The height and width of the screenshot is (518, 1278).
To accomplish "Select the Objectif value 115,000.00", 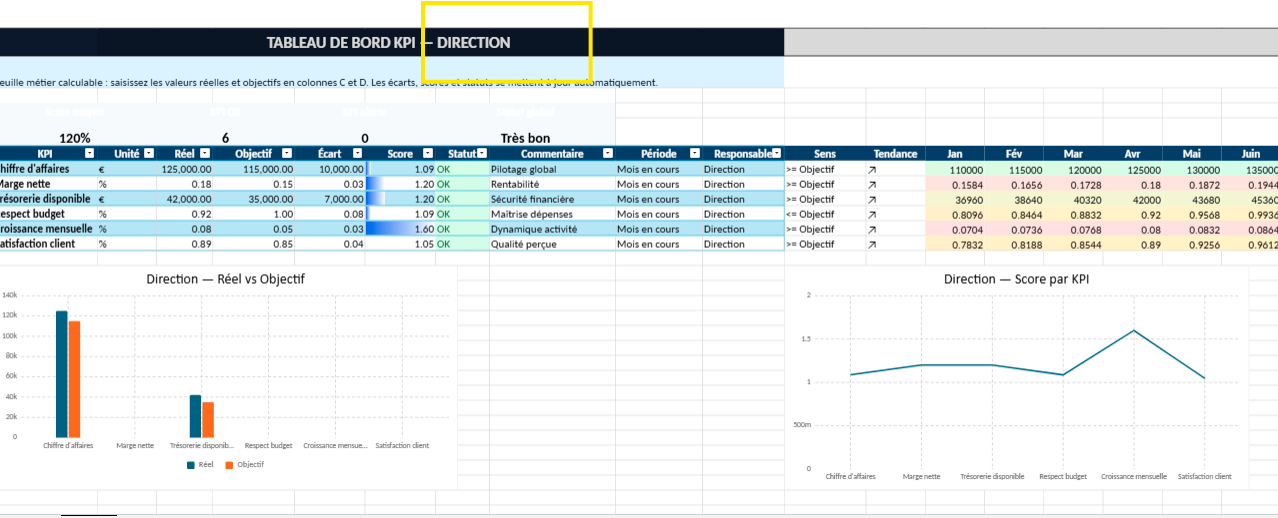I will 255,170.
